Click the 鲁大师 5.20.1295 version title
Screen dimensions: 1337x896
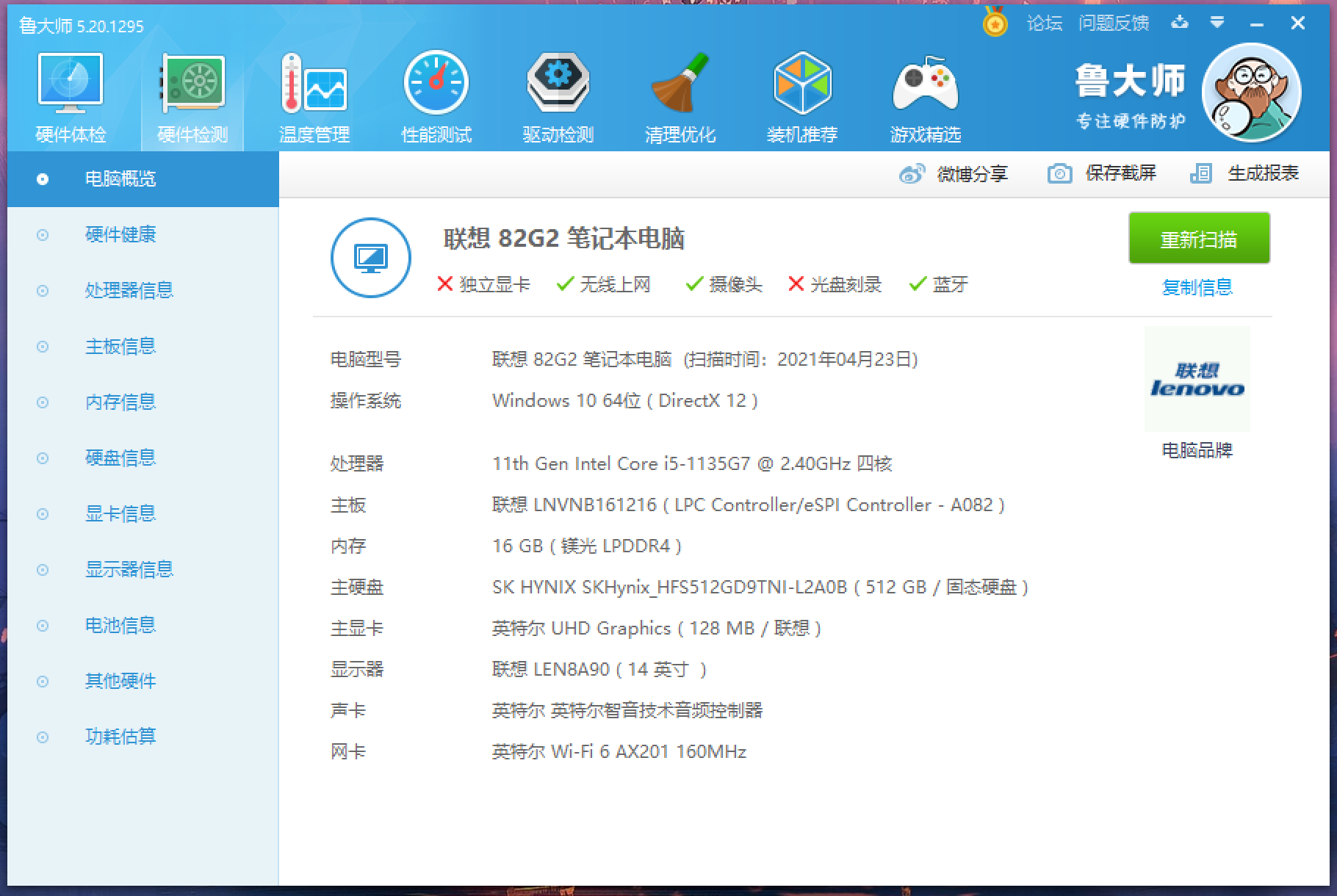click(x=82, y=26)
